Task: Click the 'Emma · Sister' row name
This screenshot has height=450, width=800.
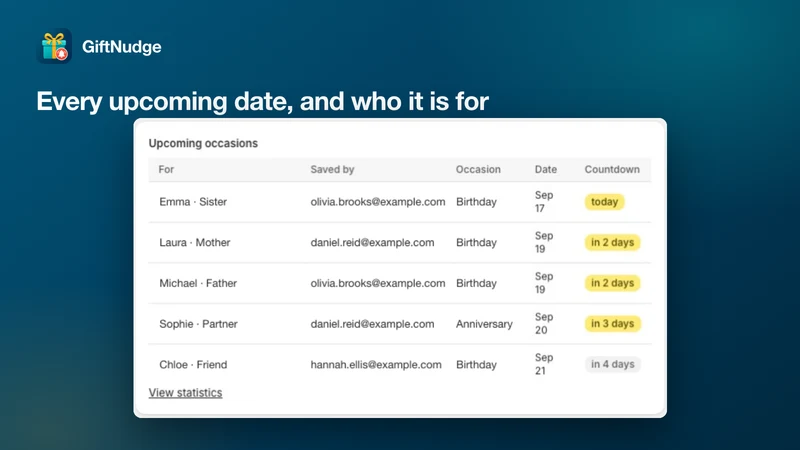Action: tap(193, 202)
